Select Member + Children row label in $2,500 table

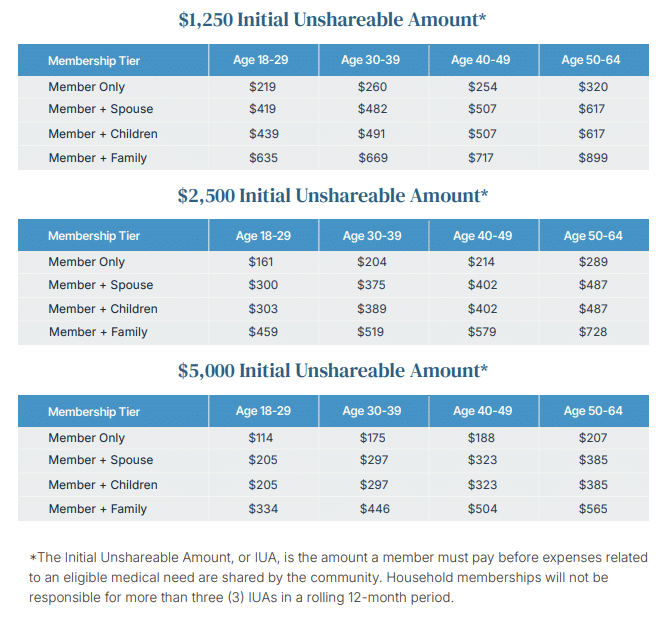(x=103, y=309)
